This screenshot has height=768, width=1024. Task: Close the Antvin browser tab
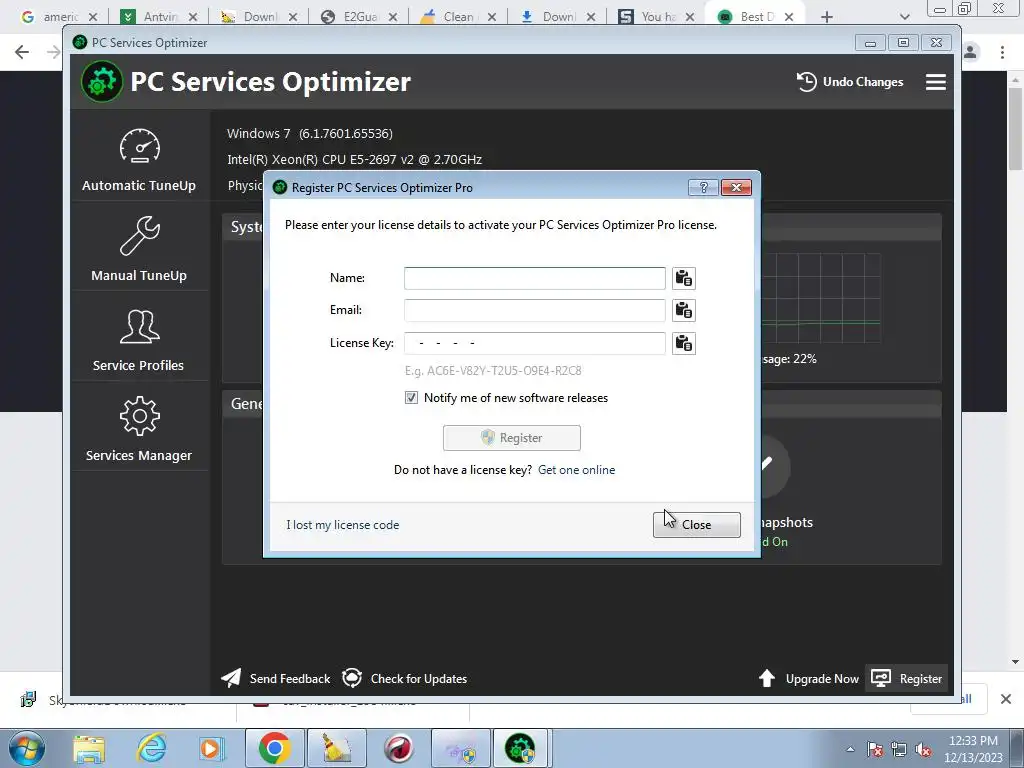[193, 18]
